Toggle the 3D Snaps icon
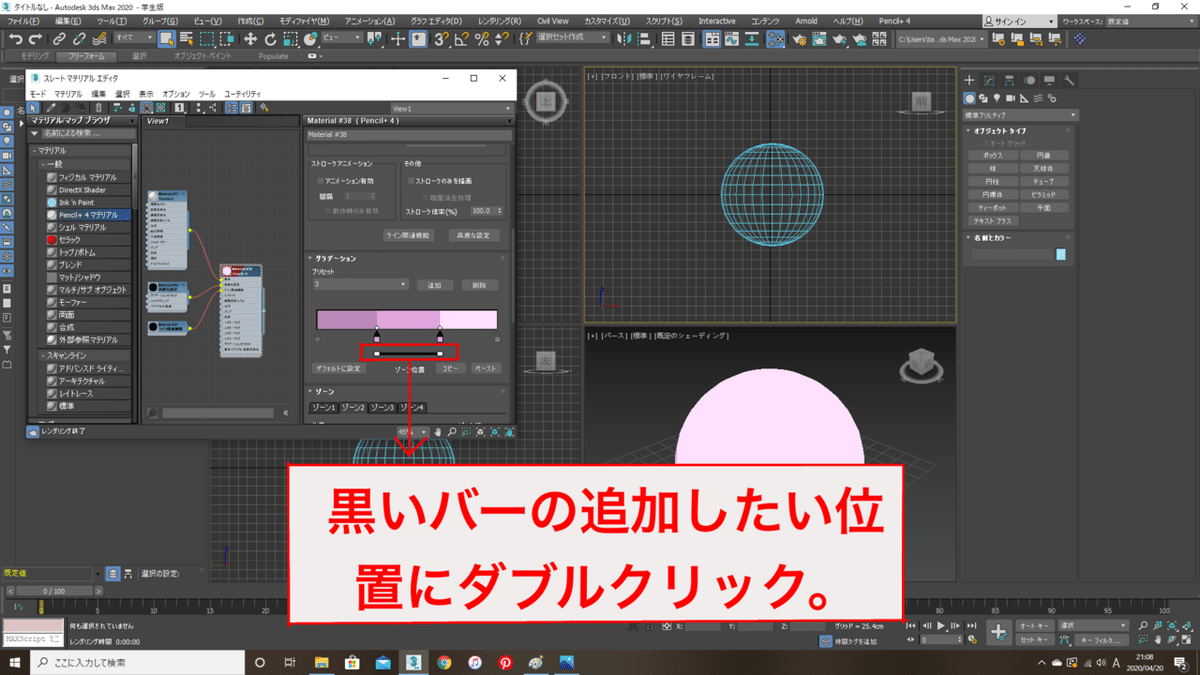Image resolution: width=1200 pixels, height=675 pixels. (x=441, y=39)
